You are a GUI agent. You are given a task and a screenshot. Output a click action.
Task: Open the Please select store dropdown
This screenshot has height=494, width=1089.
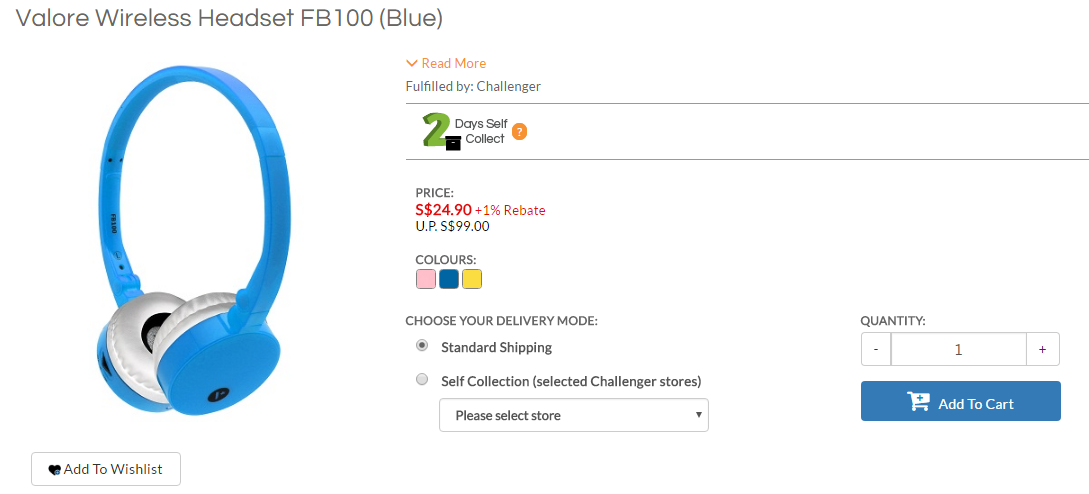[x=573, y=415]
